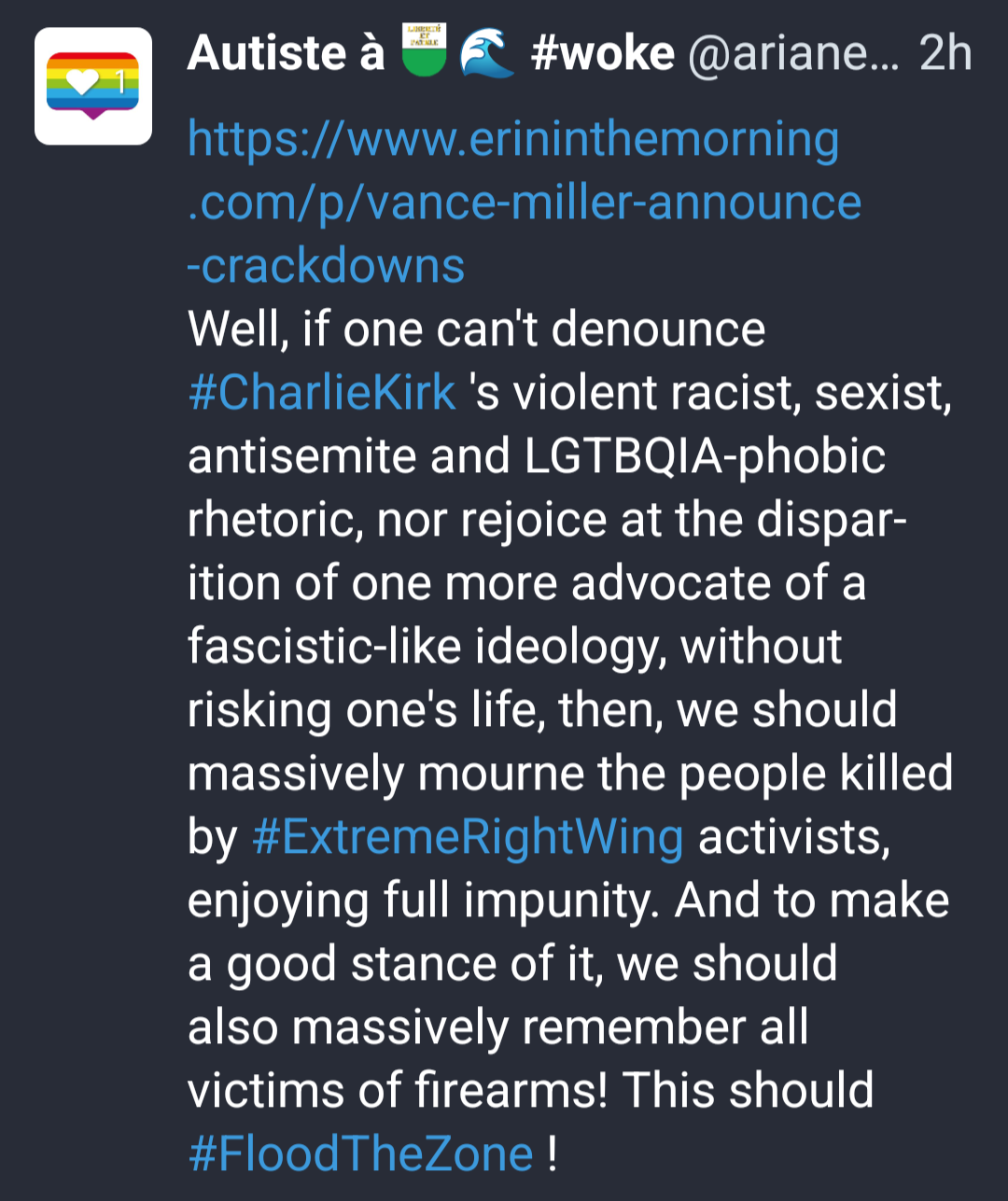1008x1201 pixels.
Task: Click the '.com/p/vance-miller-announce' link line
Action: 525,203
